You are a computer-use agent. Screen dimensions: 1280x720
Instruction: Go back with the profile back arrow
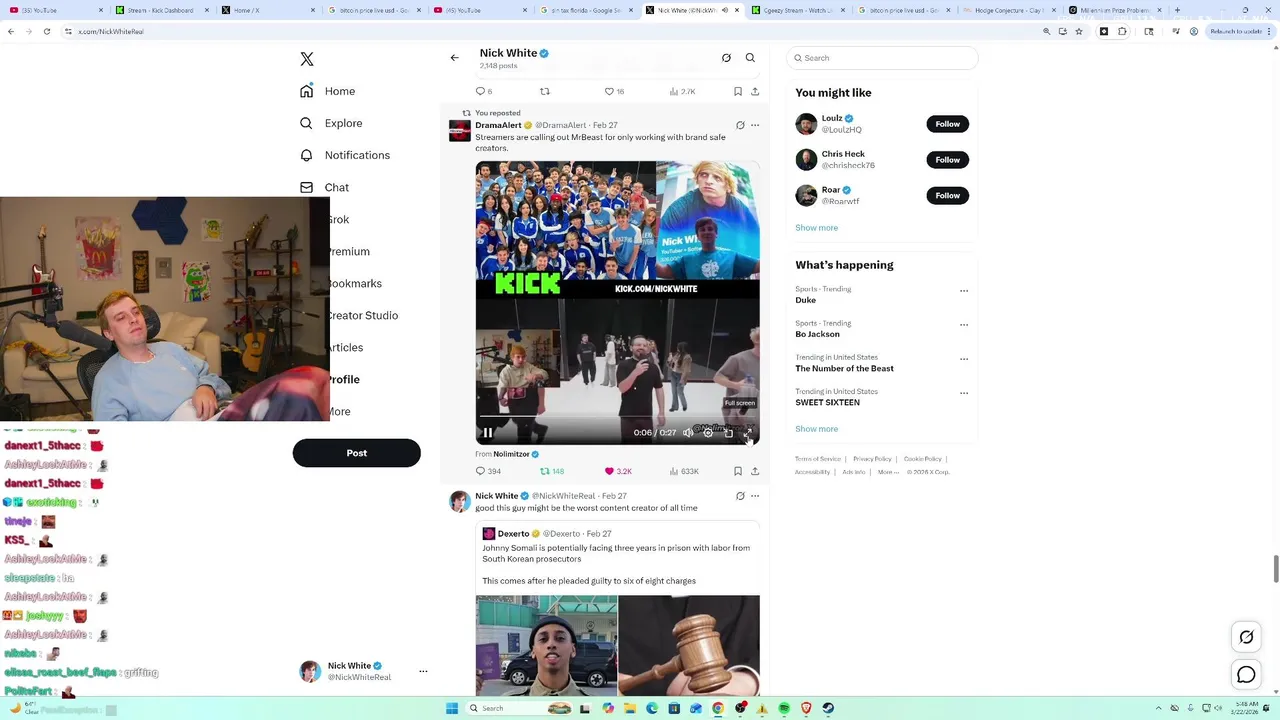coord(455,58)
